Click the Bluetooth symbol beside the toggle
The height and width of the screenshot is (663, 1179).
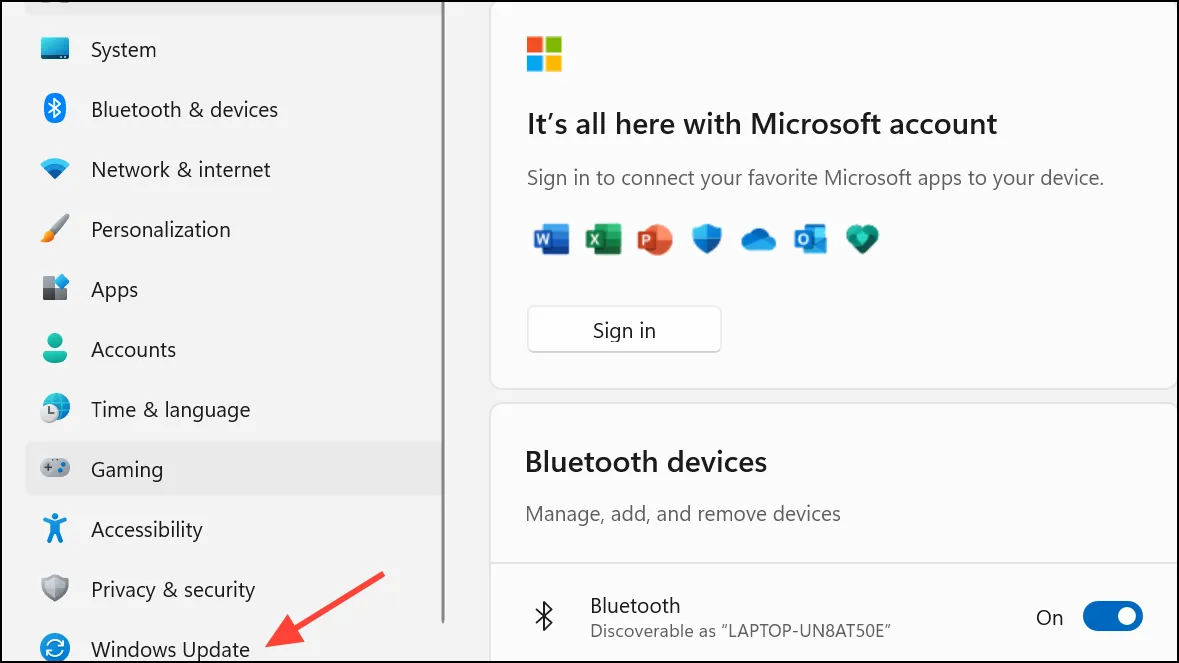(544, 616)
